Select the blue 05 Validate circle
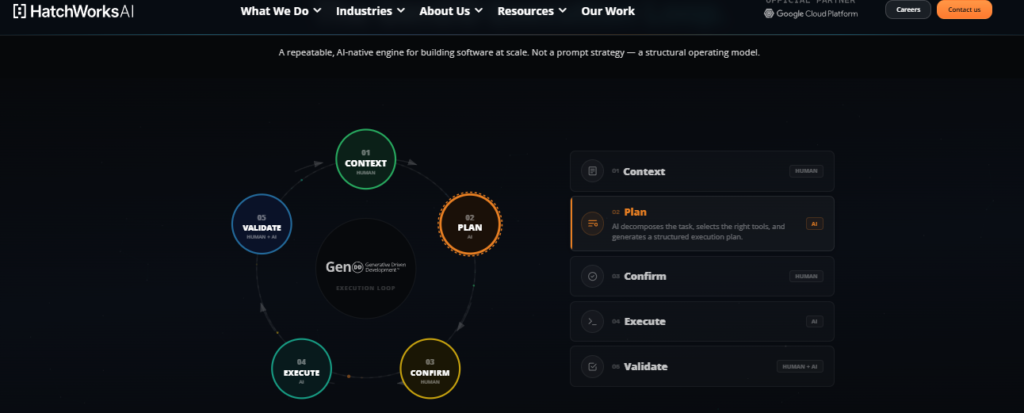 (262, 224)
